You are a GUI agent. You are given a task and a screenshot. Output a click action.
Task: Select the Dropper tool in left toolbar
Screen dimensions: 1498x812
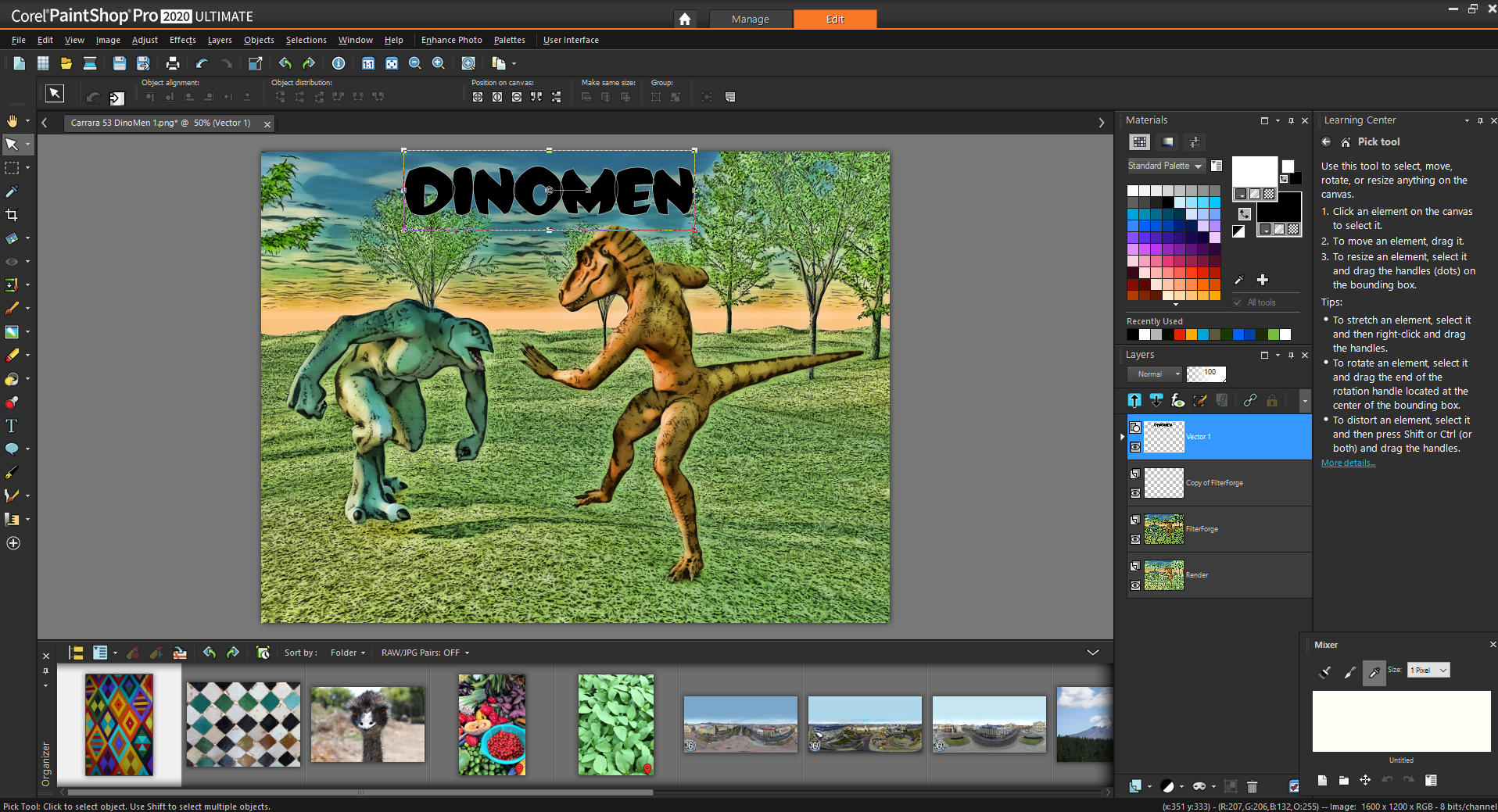pos(12,191)
